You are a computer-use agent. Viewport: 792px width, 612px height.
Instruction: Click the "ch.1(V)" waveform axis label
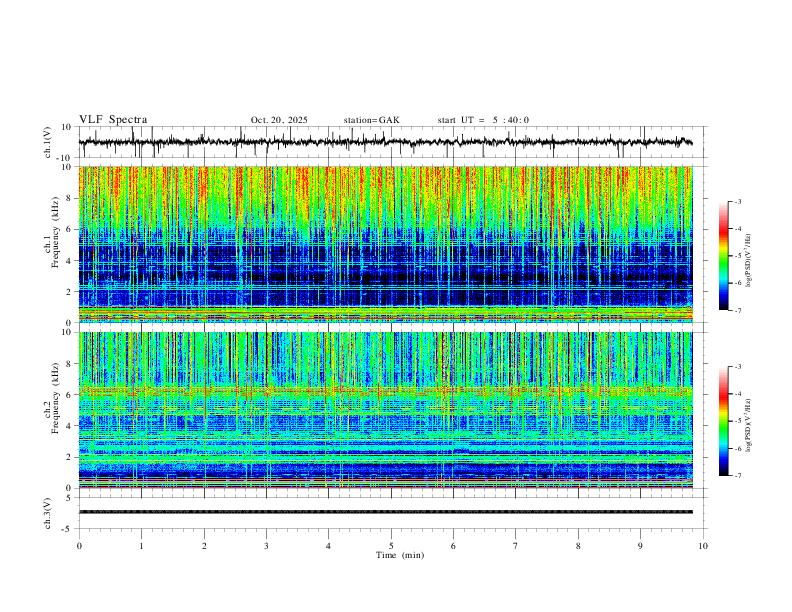coord(48,142)
